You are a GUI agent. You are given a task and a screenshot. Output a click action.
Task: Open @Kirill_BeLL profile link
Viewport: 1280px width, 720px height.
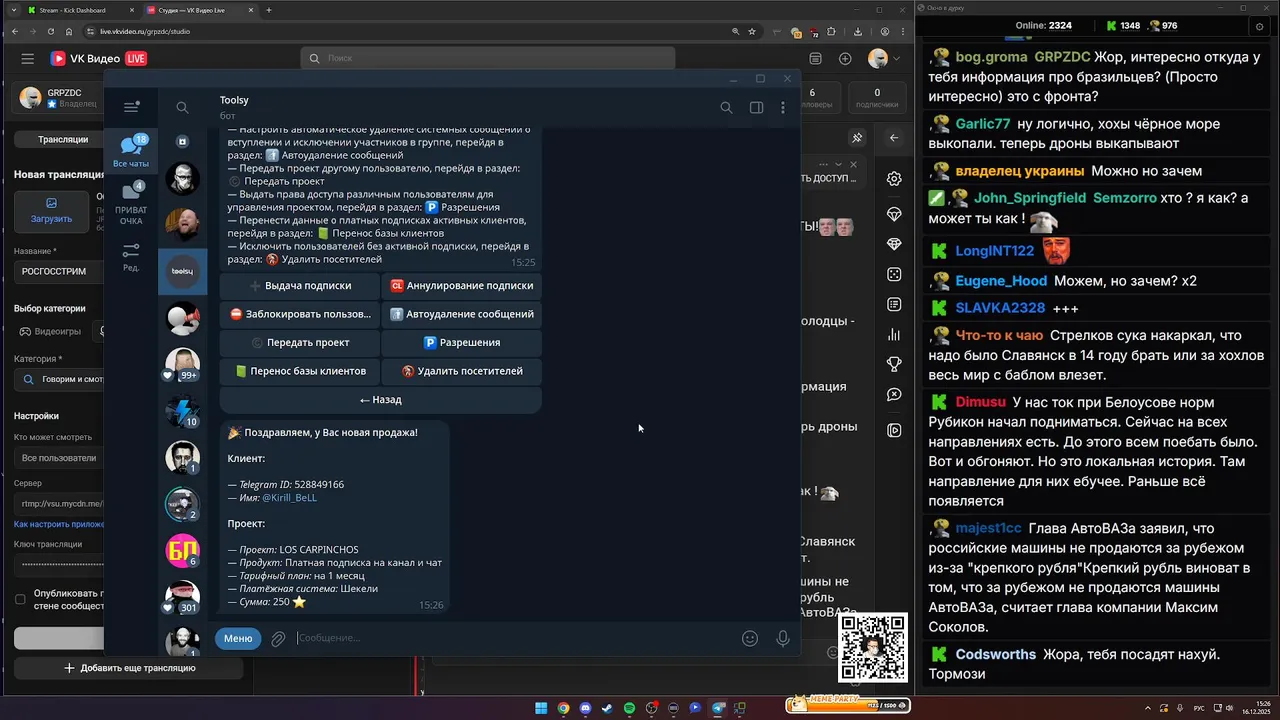(x=289, y=497)
